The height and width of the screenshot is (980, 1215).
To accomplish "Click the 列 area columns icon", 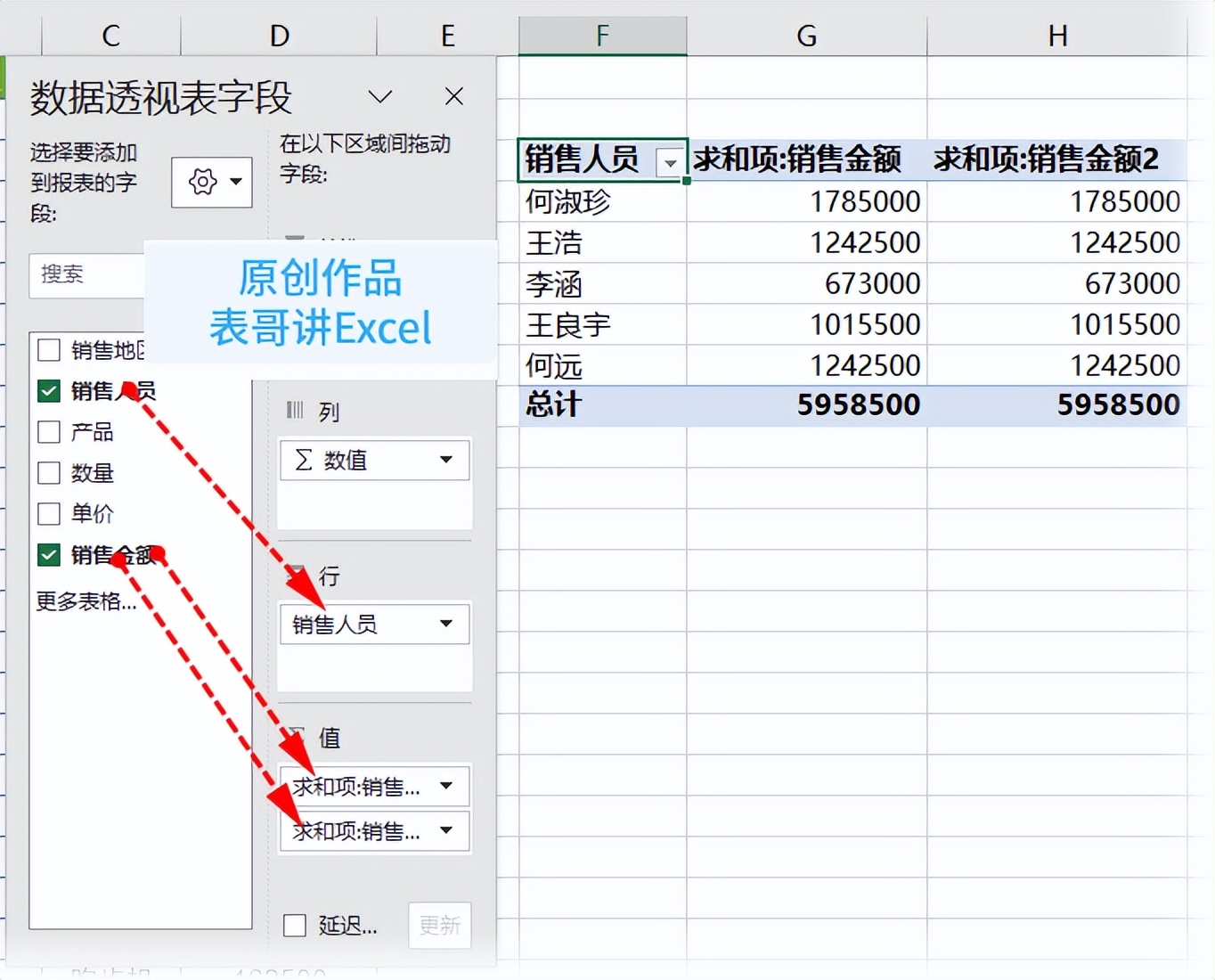I will (x=295, y=411).
